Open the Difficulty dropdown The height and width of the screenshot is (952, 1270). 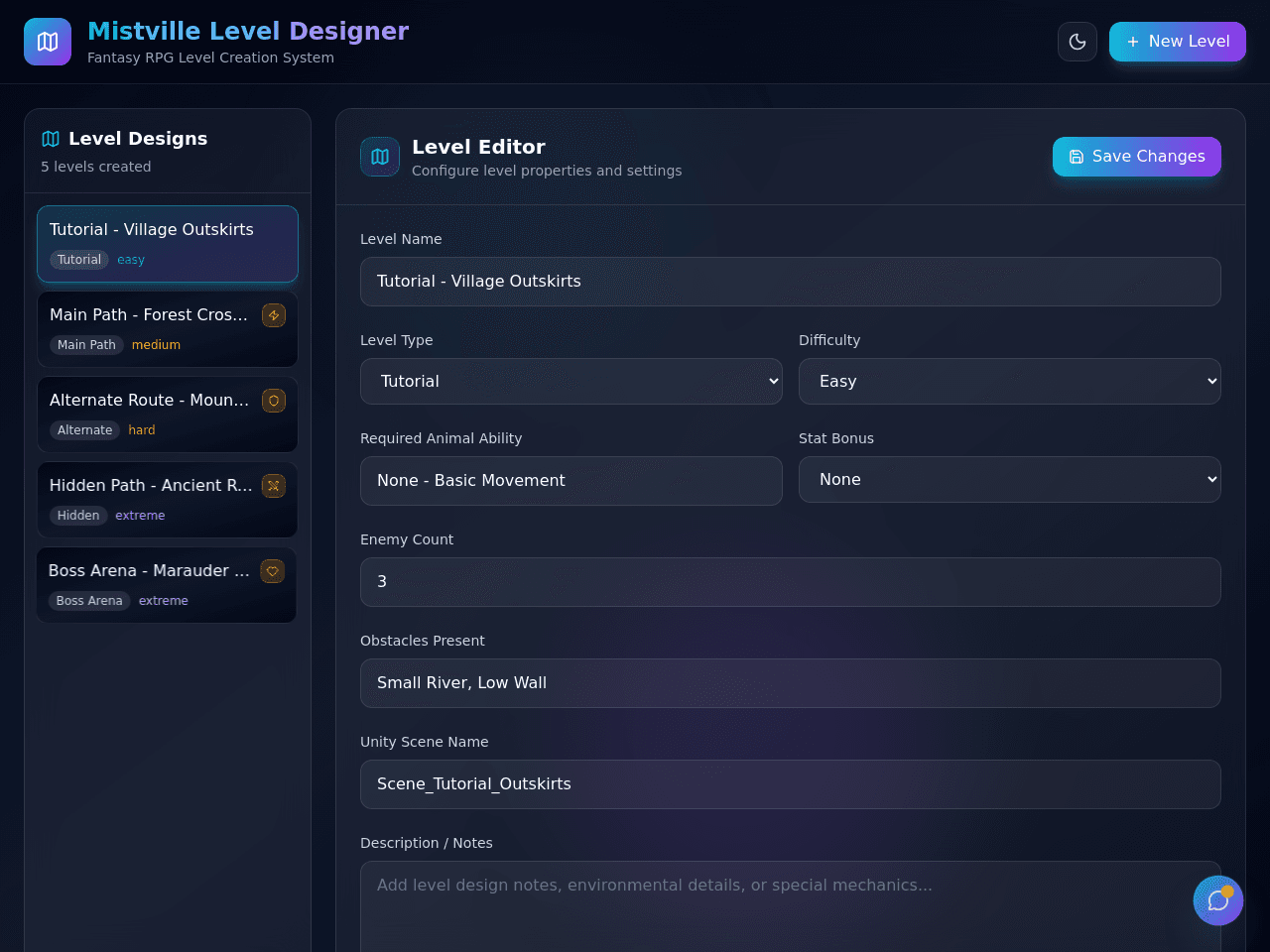pos(1010,382)
